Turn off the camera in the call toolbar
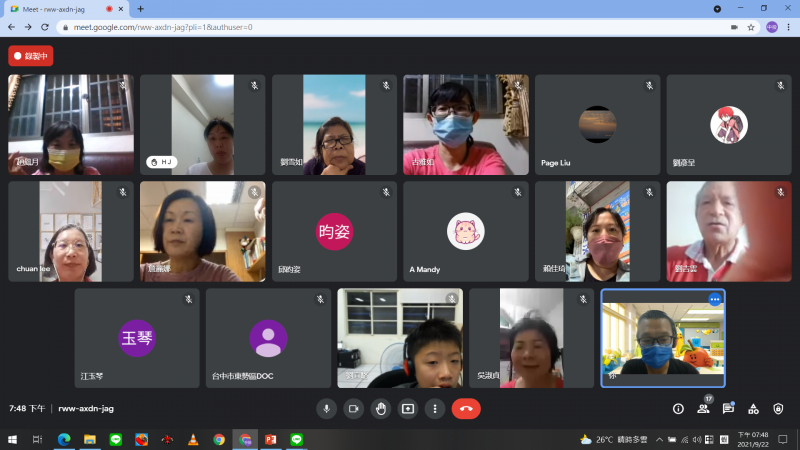This screenshot has height=450, width=800. 353,408
